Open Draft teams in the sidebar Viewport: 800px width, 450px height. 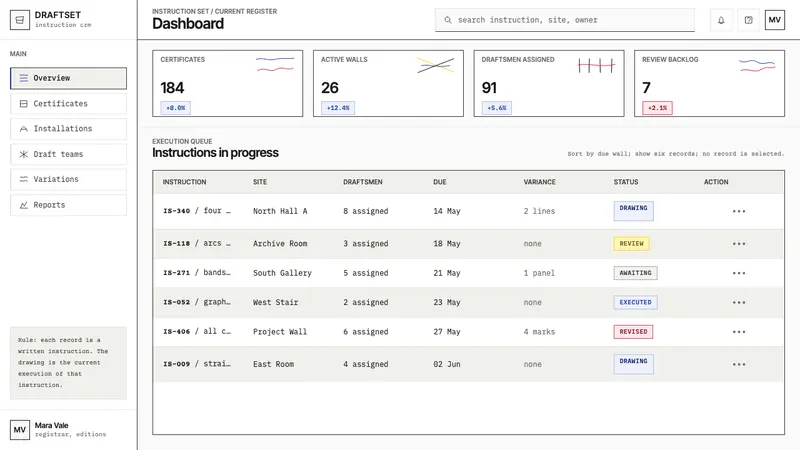pyautogui.click(x=68, y=154)
